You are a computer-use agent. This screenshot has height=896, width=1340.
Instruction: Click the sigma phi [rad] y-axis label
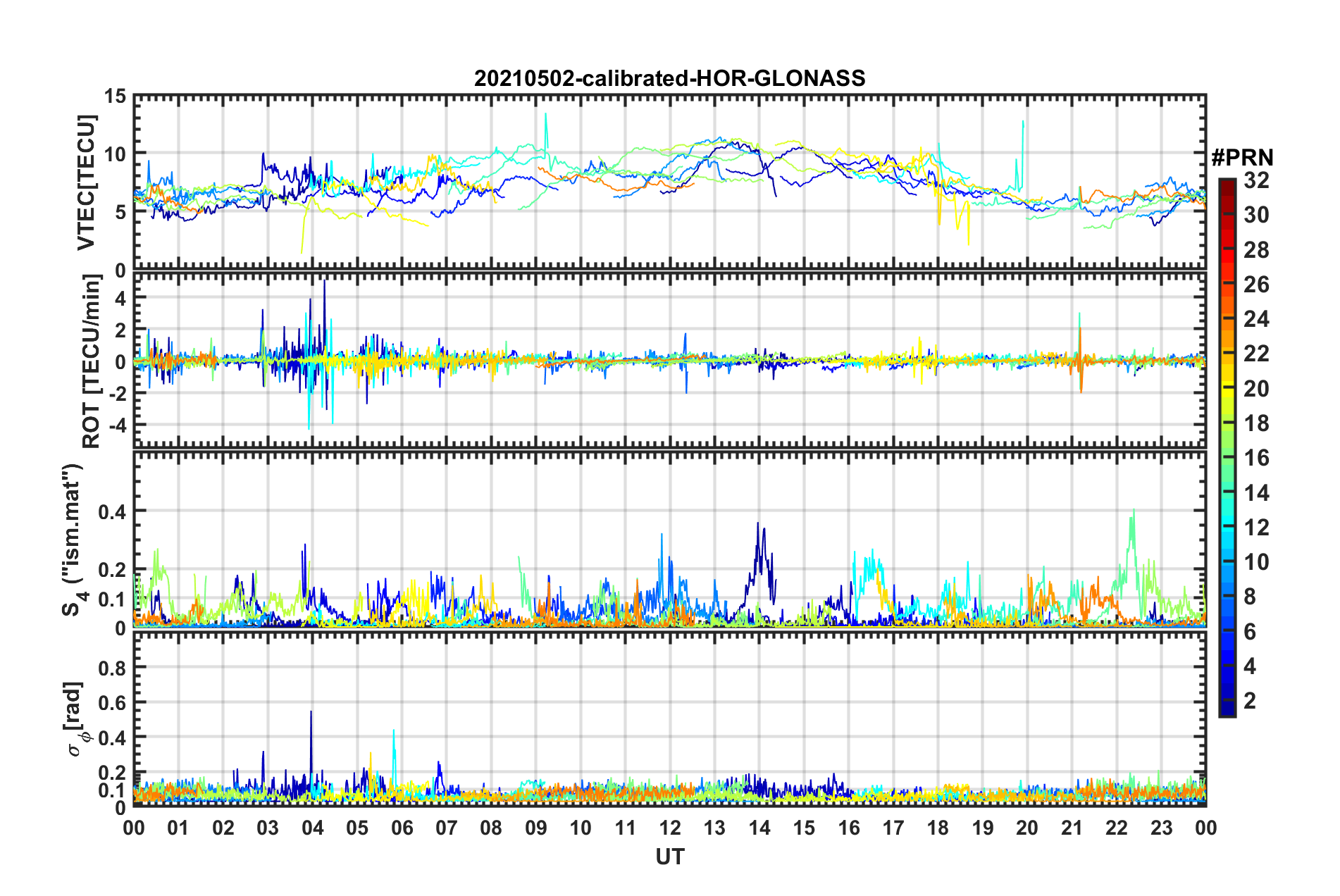(x=76, y=719)
